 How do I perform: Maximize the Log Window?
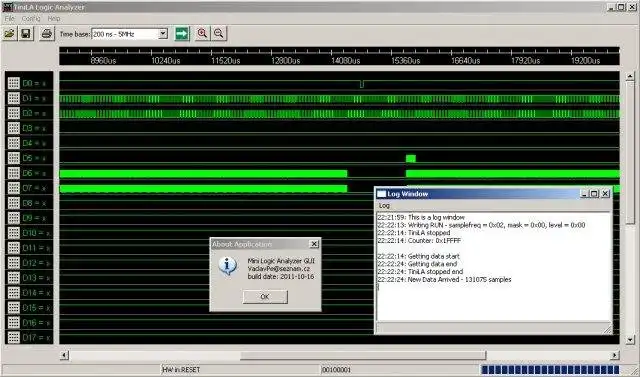[595, 193]
